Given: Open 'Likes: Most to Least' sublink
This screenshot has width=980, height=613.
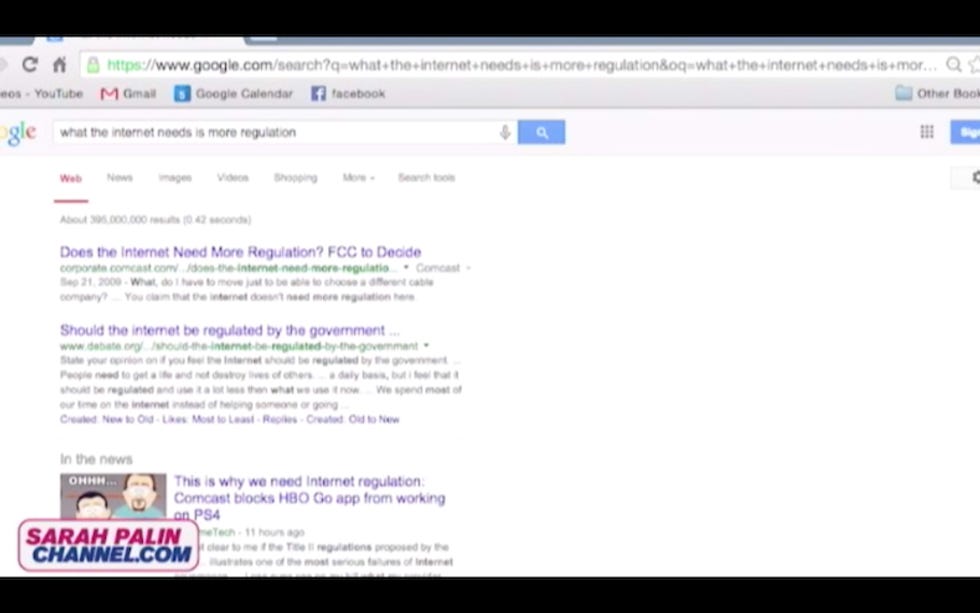Looking at the screenshot, I should pyautogui.click(x=208, y=419).
